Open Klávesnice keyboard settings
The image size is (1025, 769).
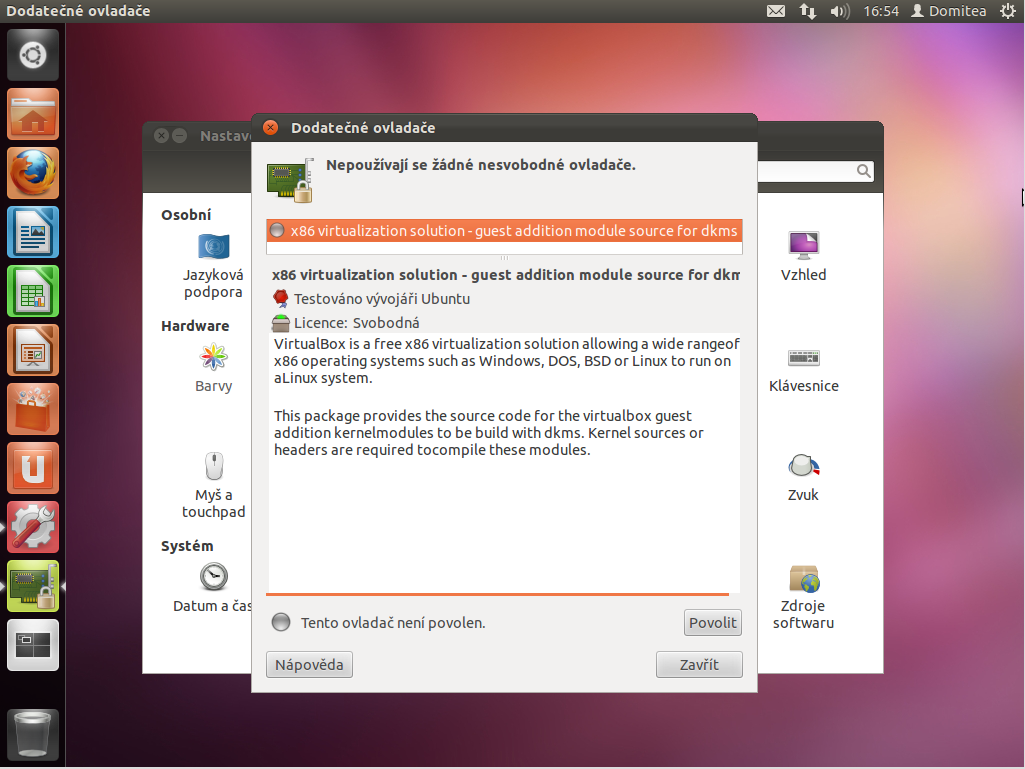pos(803,357)
